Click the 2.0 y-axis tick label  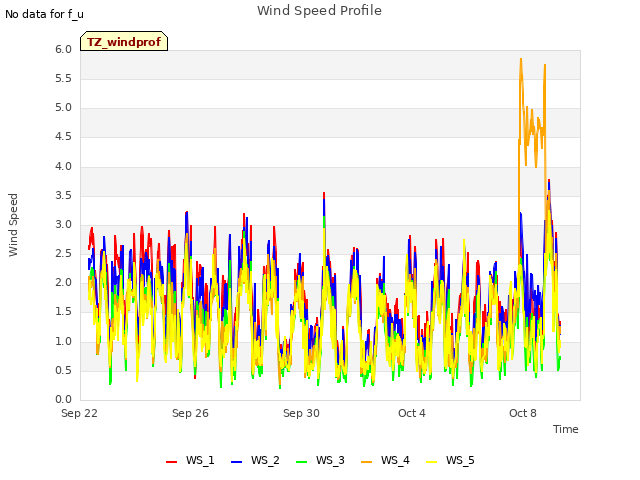63,282
